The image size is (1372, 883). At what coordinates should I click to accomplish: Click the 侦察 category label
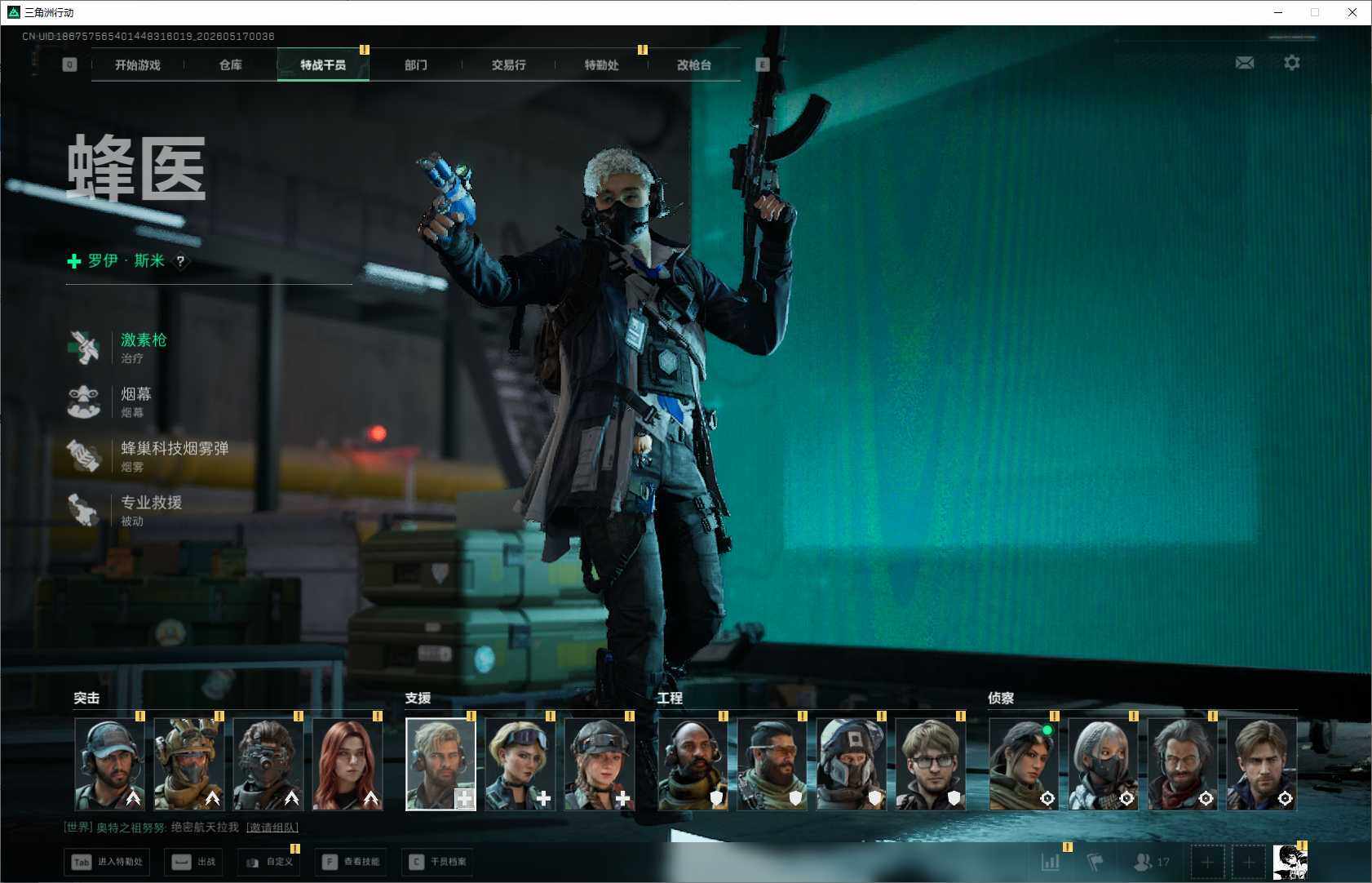click(1001, 699)
